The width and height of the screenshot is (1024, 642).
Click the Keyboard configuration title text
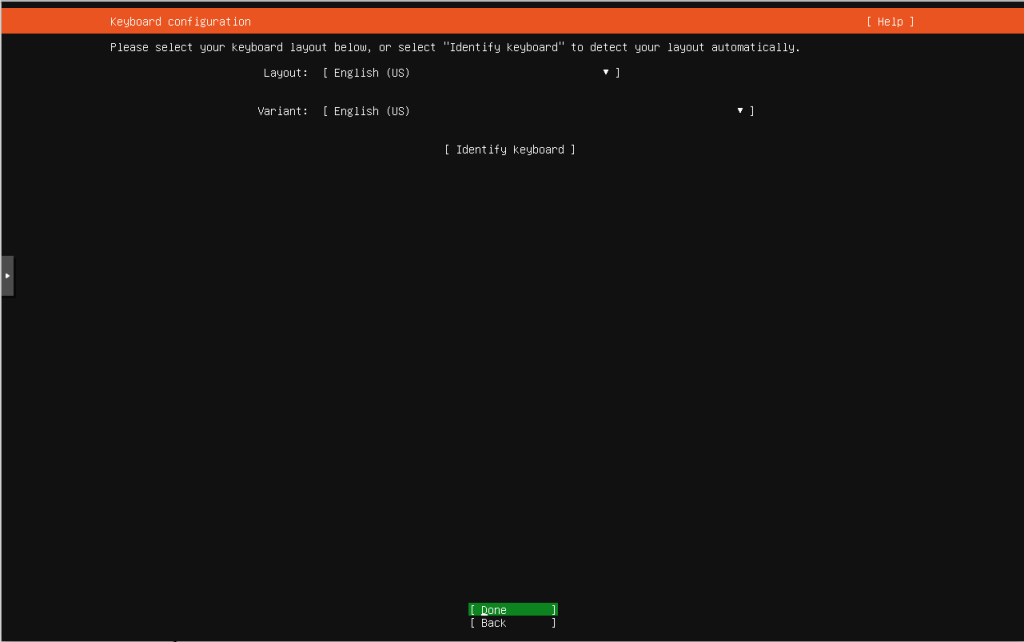(180, 22)
